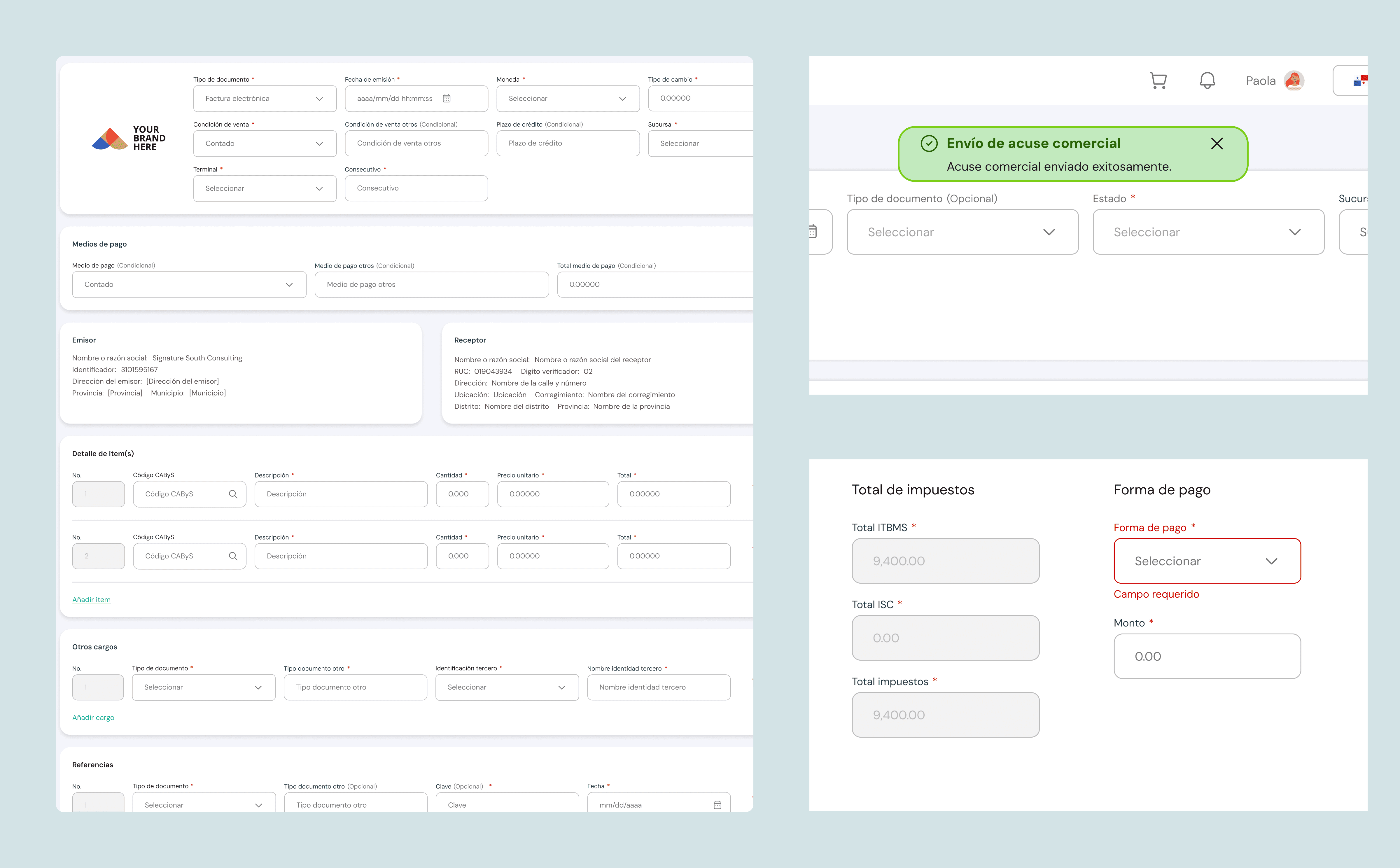The height and width of the screenshot is (868, 1400).
Task: Click Total medio de pago field
Action: pyautogui.click(x=655, y=285)
